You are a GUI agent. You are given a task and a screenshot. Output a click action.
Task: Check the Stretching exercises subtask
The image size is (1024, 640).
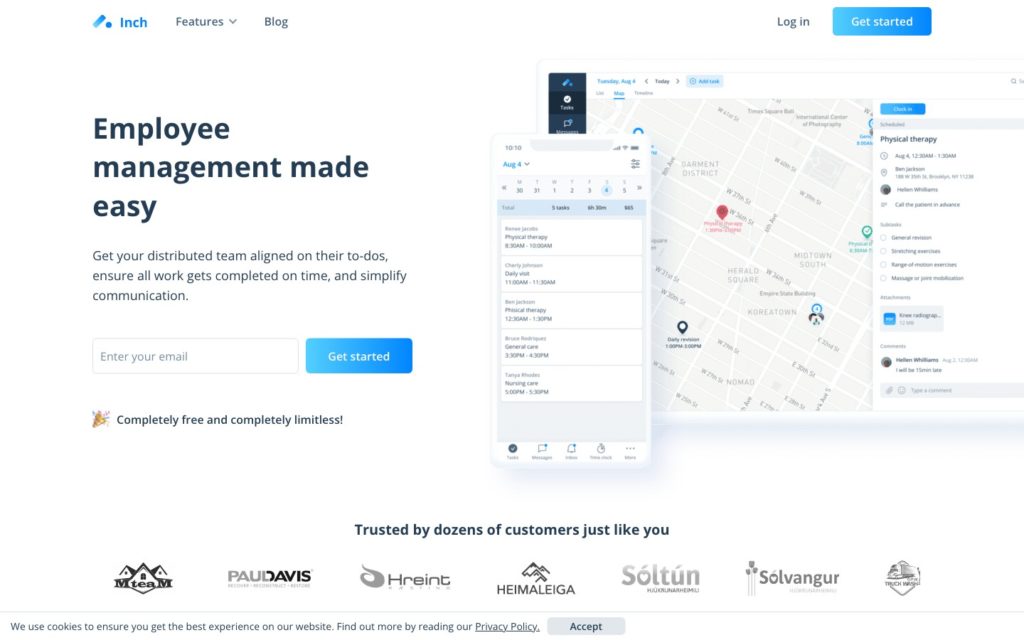point(884,251)
